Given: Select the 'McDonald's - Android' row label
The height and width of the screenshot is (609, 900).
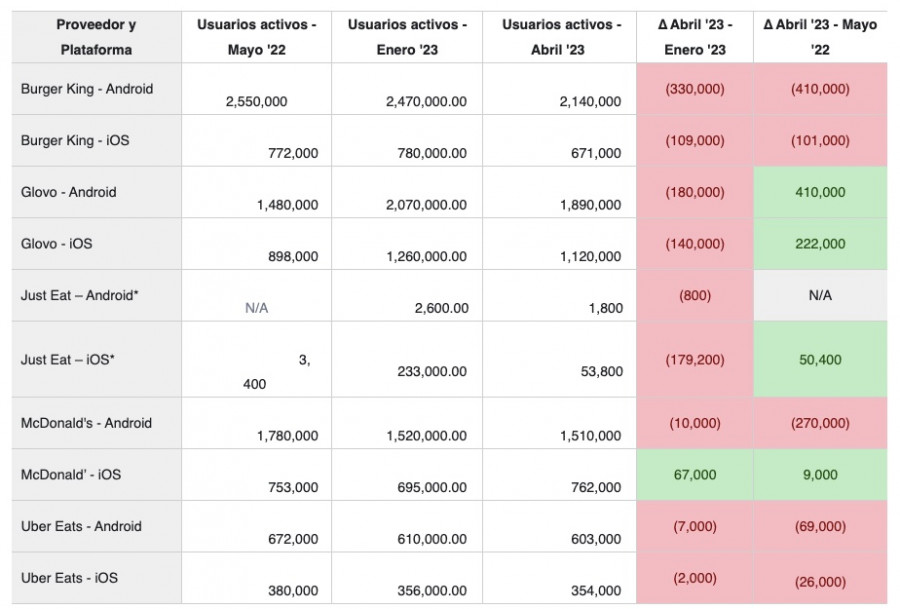Looking at the screenshot, I should pyautogui.click(x=86, y=423).
